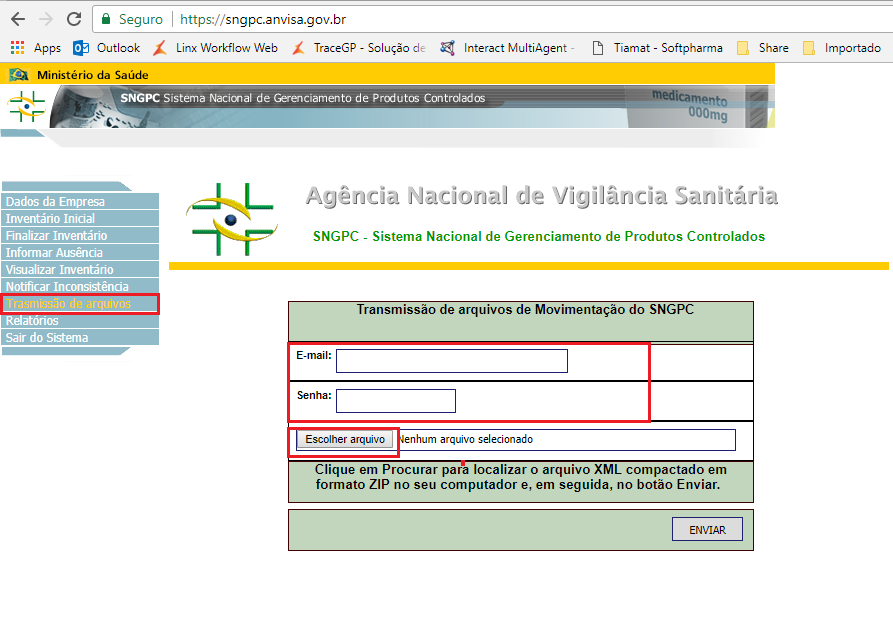Screen dimensions: 893x628
Task: Open Inventário Inicial menu item
Action: click(80, 219)
